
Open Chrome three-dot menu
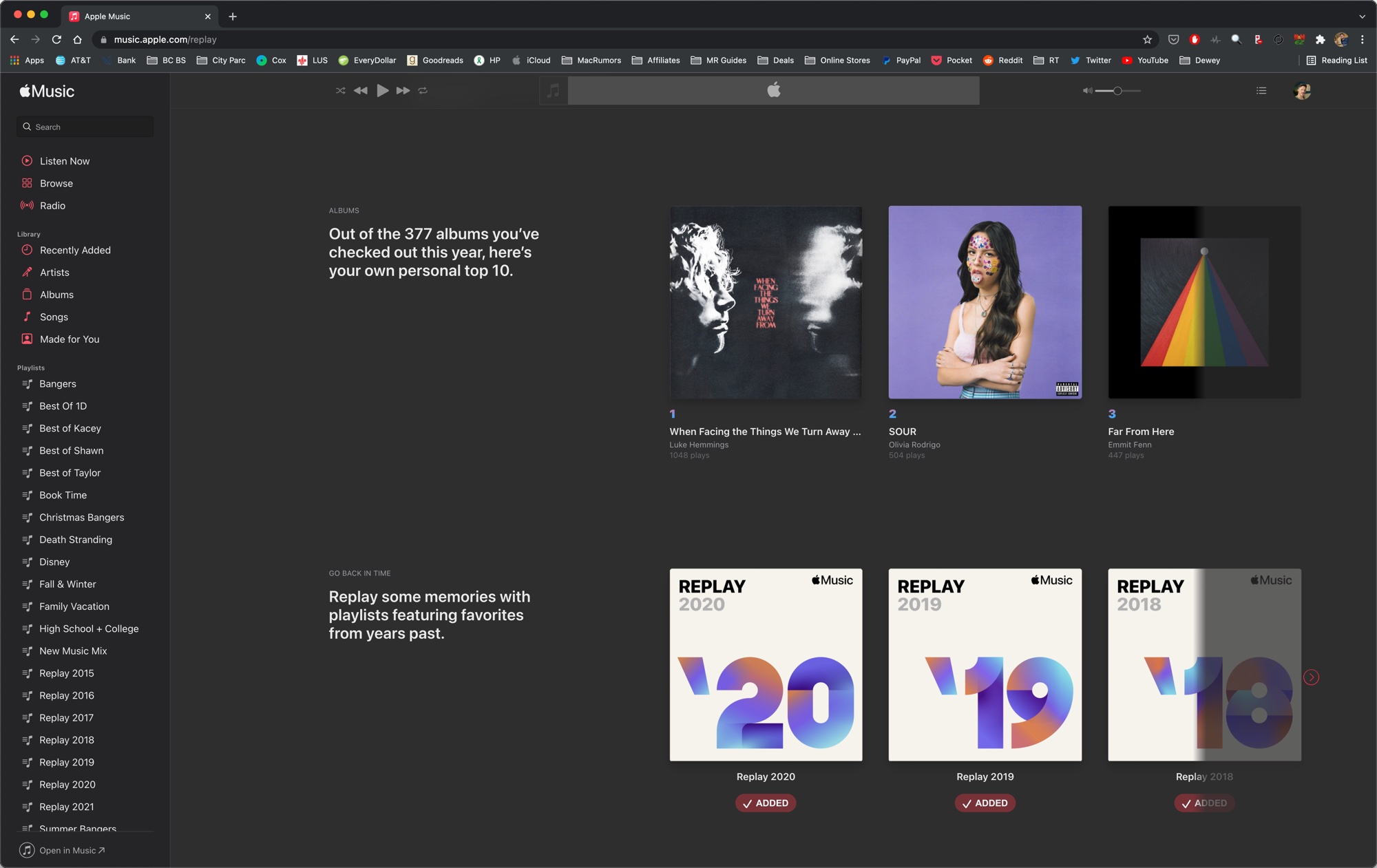click(1362, 39)
